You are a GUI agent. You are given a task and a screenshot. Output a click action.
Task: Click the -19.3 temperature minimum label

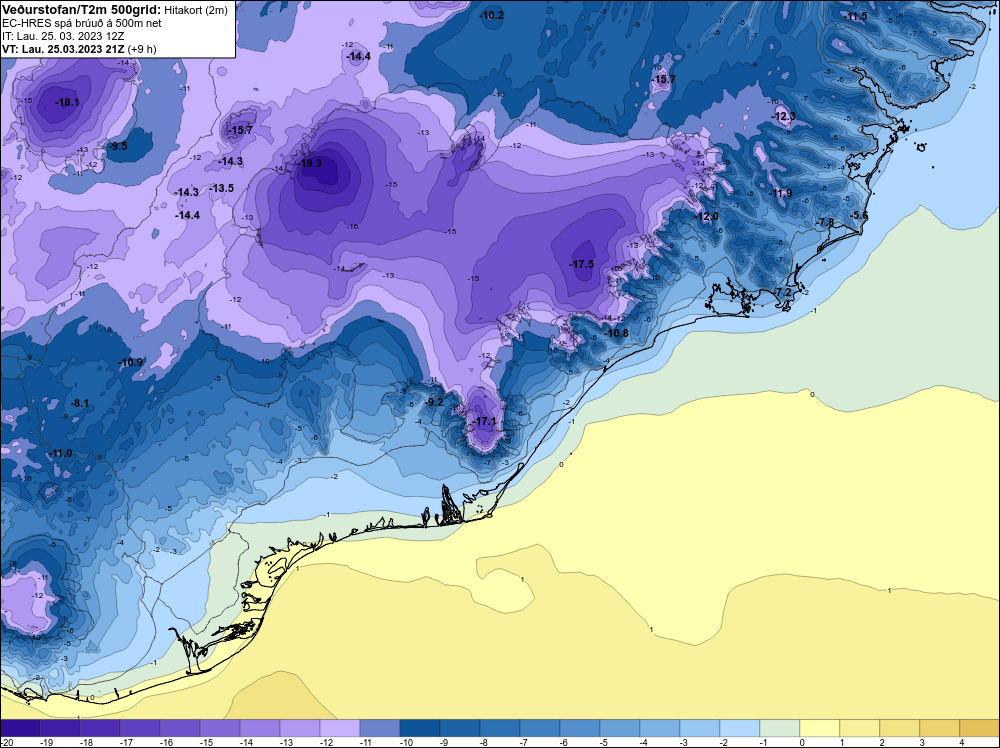coord(310,163)
